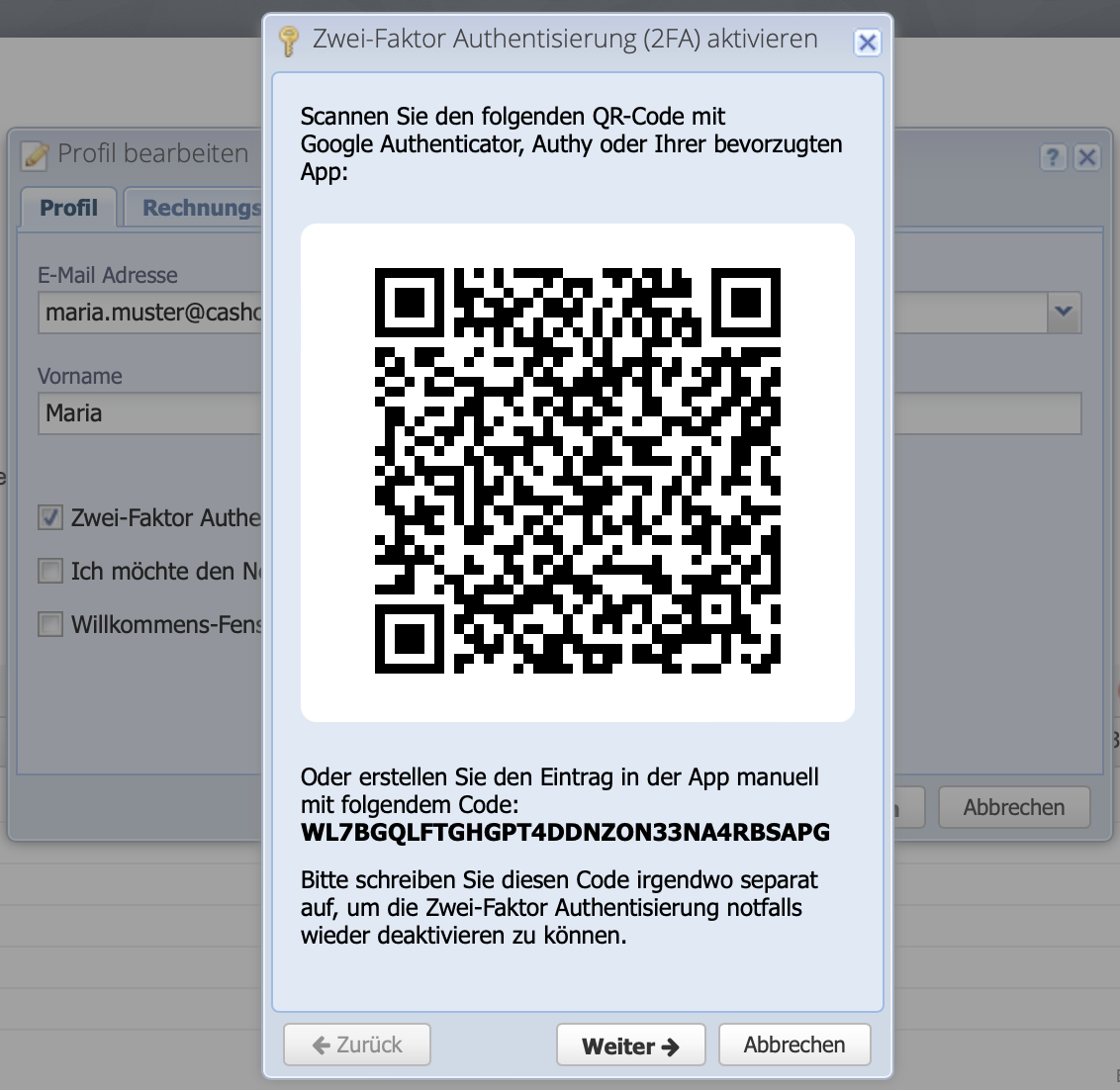Screen dimensions: 1120x1090
Task: Click the QR code image
Action: 577,471
